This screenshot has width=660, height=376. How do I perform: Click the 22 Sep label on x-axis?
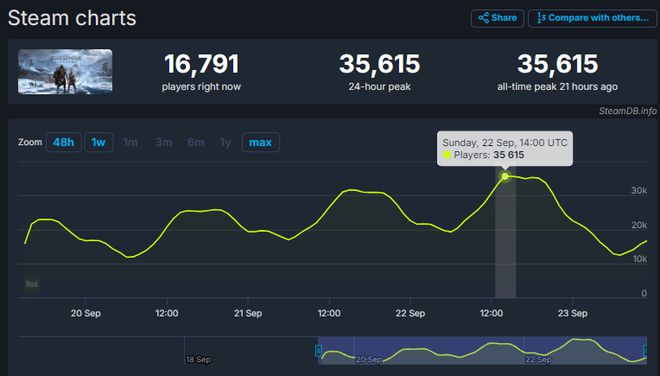point(410,313)
